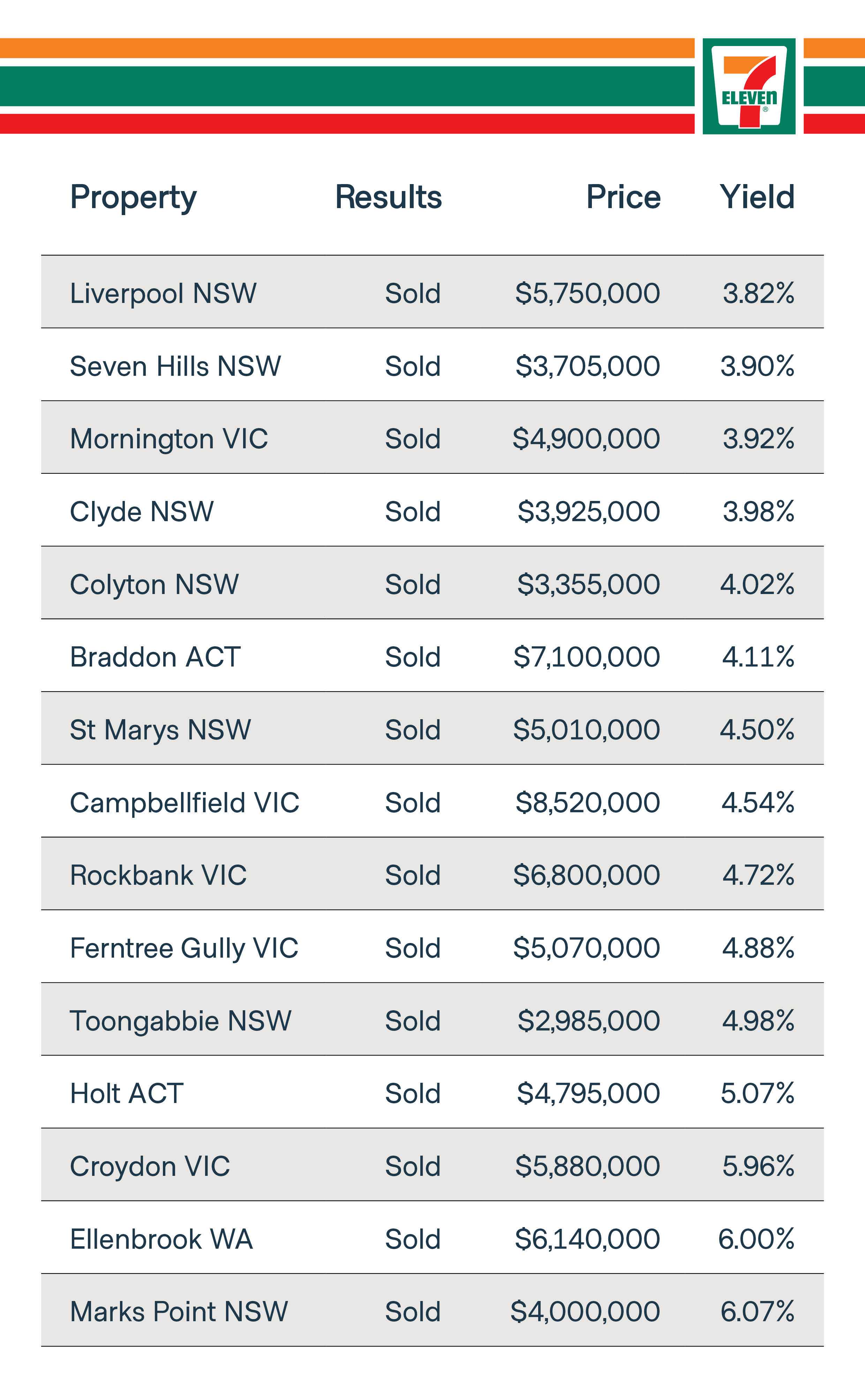
Task: Click the Holt ACT price $4,795,000
Action: [x=588, y=1093]
